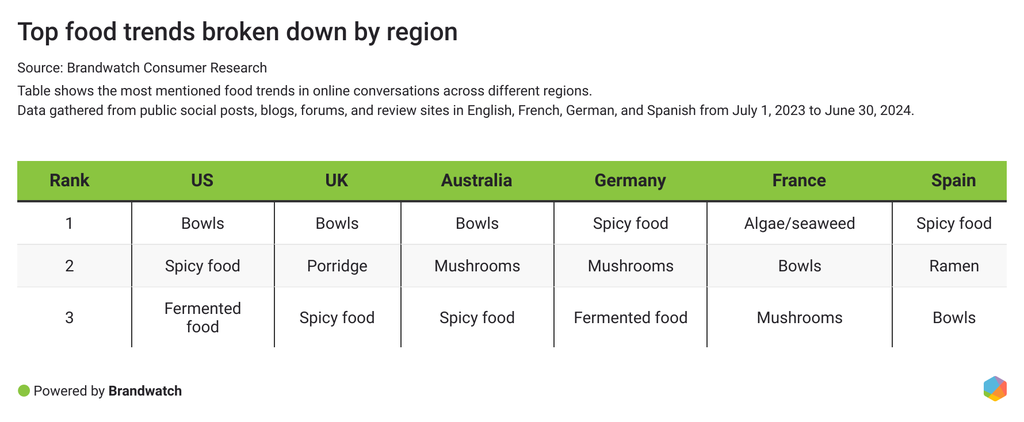
Task: Click the Algae/seaweed cell under France
Action: 799,223
